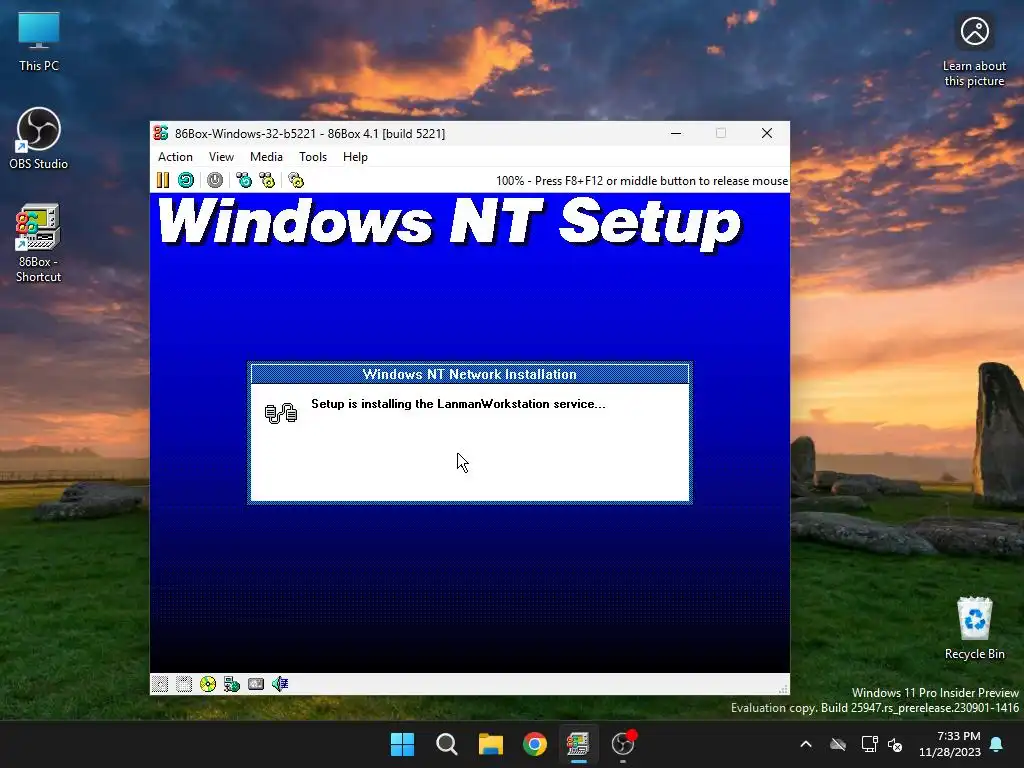1024x768 pixels.
Task: Select the Recycle Bin desktop icon
Action: coord(974,628)
